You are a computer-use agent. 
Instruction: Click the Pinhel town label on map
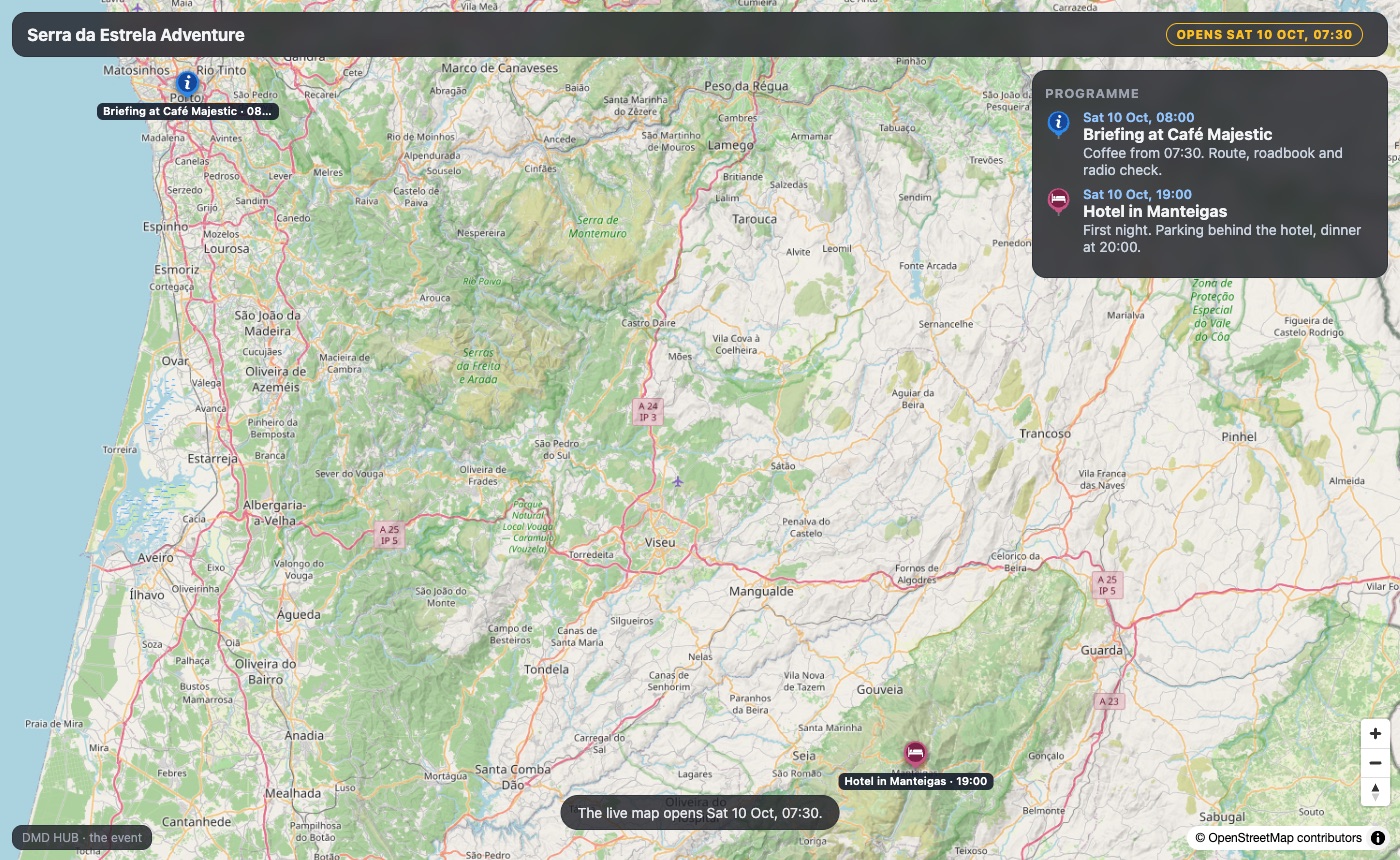point(1239,437)
